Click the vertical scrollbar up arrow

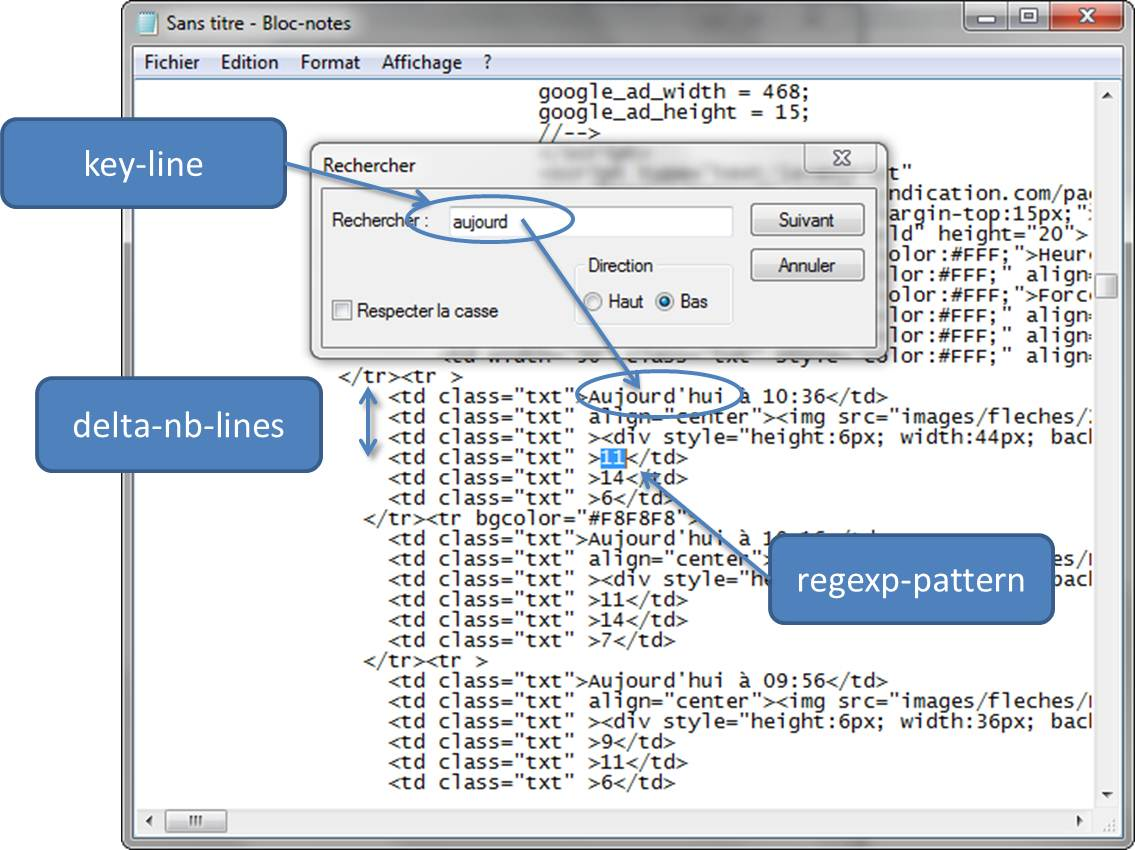point(1106,95)
